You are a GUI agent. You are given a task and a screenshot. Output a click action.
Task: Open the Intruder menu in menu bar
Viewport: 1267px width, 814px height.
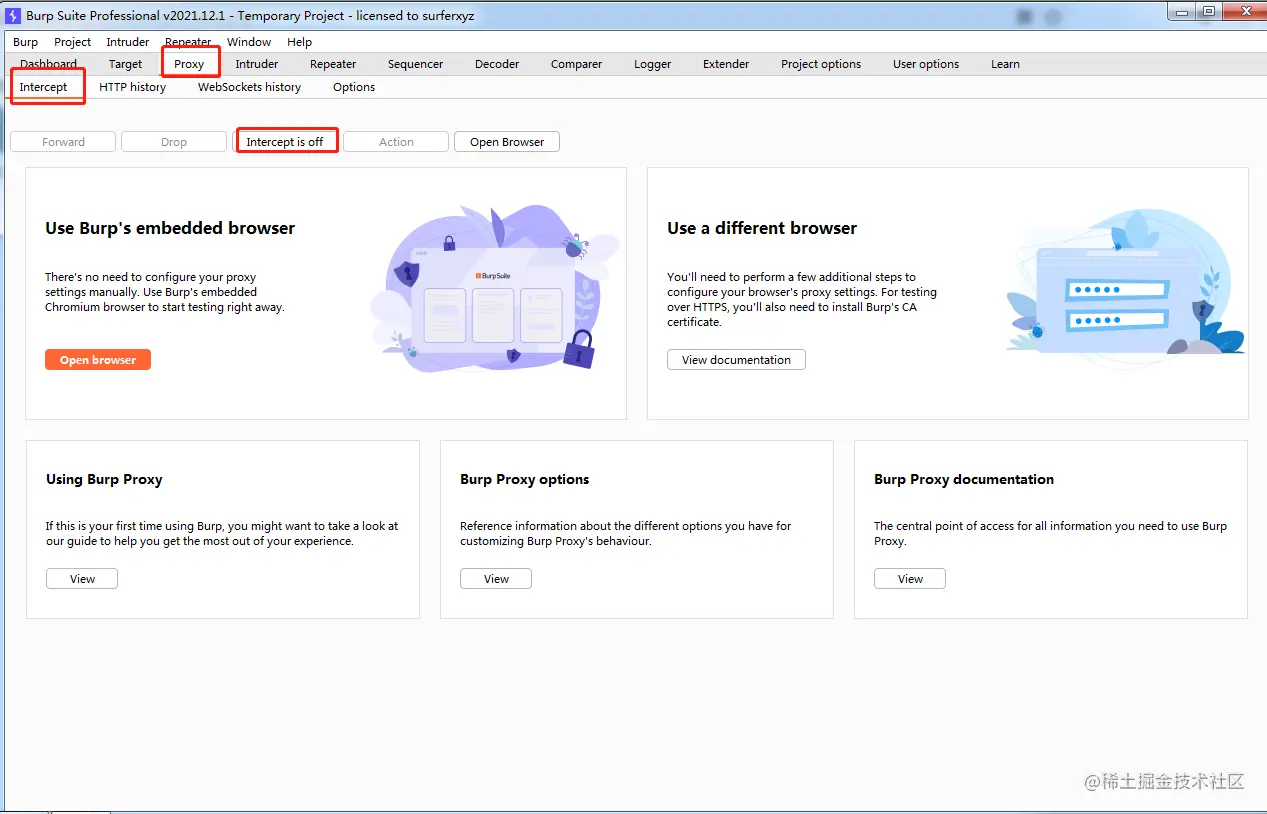(x=128, y=42)
